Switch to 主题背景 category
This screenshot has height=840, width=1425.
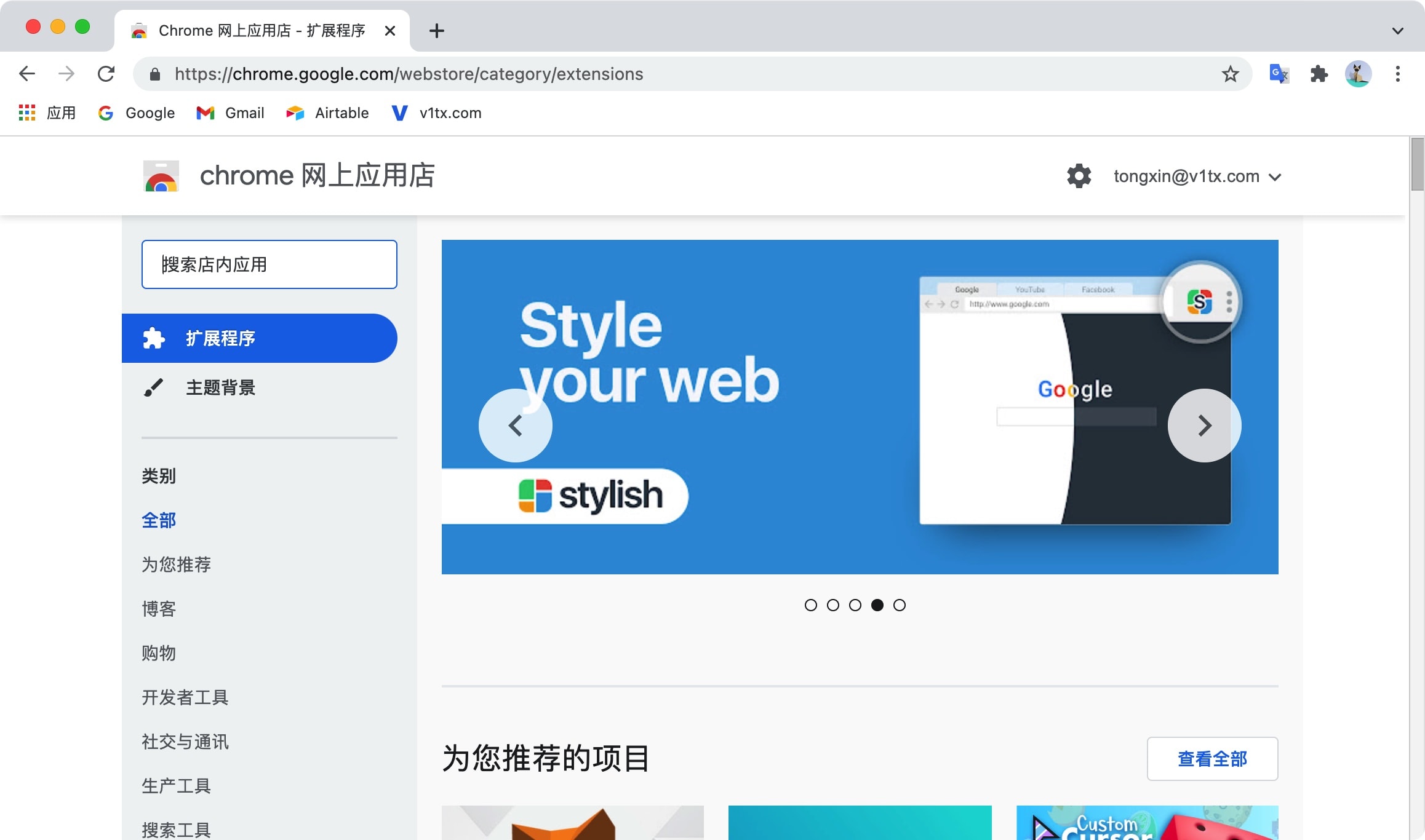220,387
